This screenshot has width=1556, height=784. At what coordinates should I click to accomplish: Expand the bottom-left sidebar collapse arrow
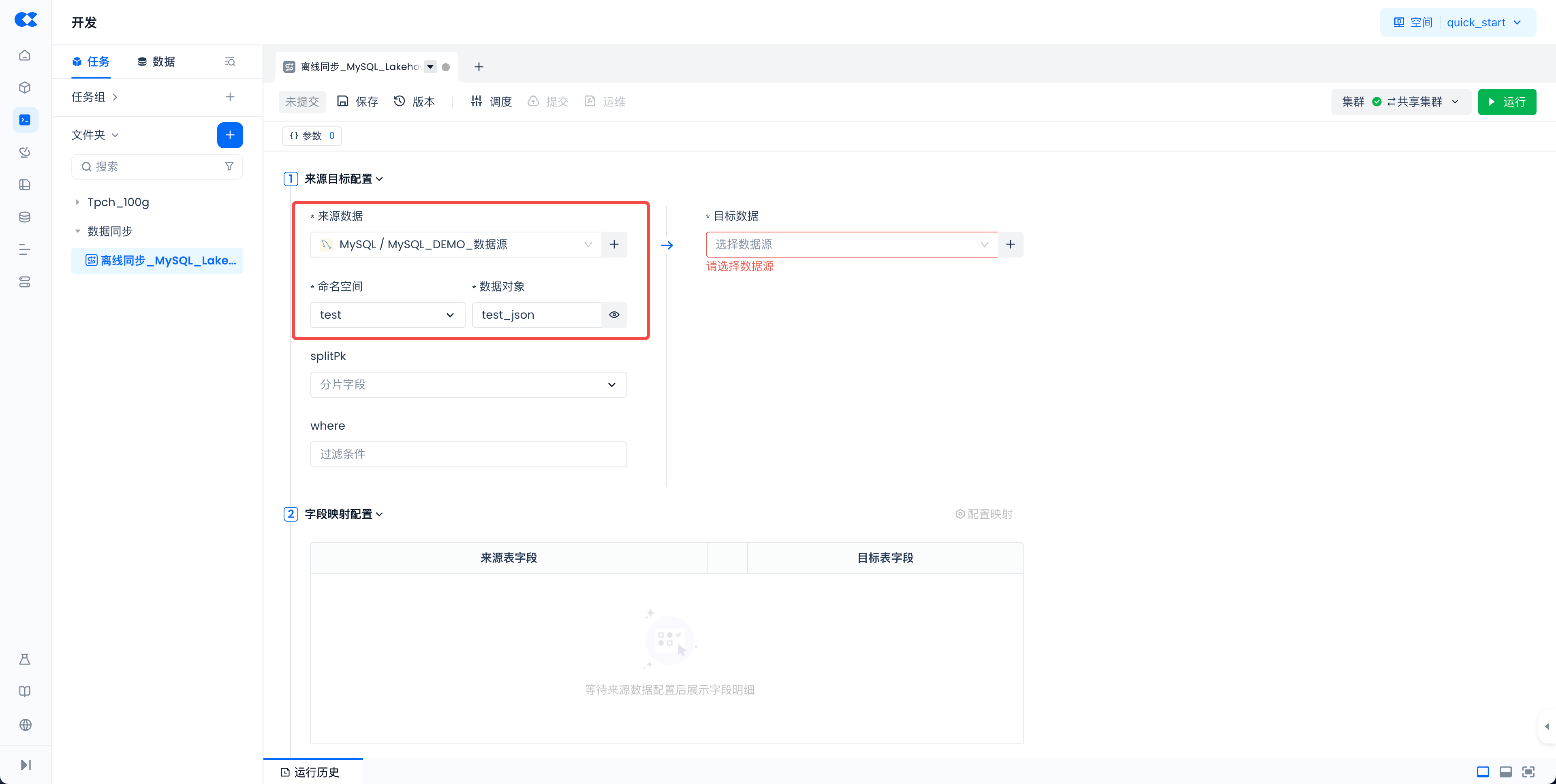point(25,765)
